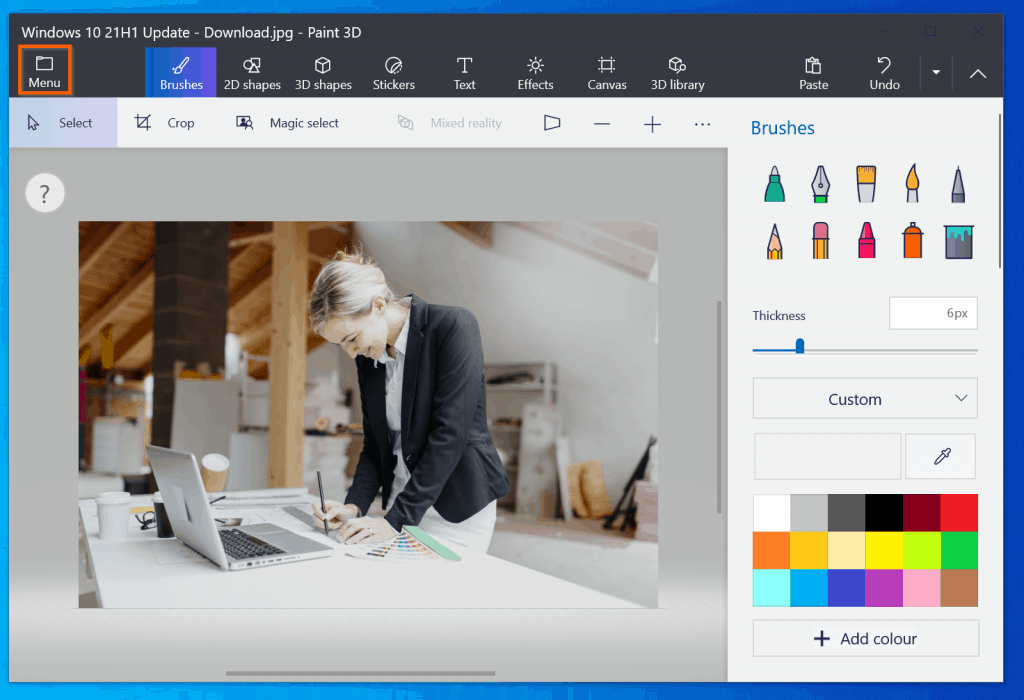Open the more options ellipsis

coord(702,123)
